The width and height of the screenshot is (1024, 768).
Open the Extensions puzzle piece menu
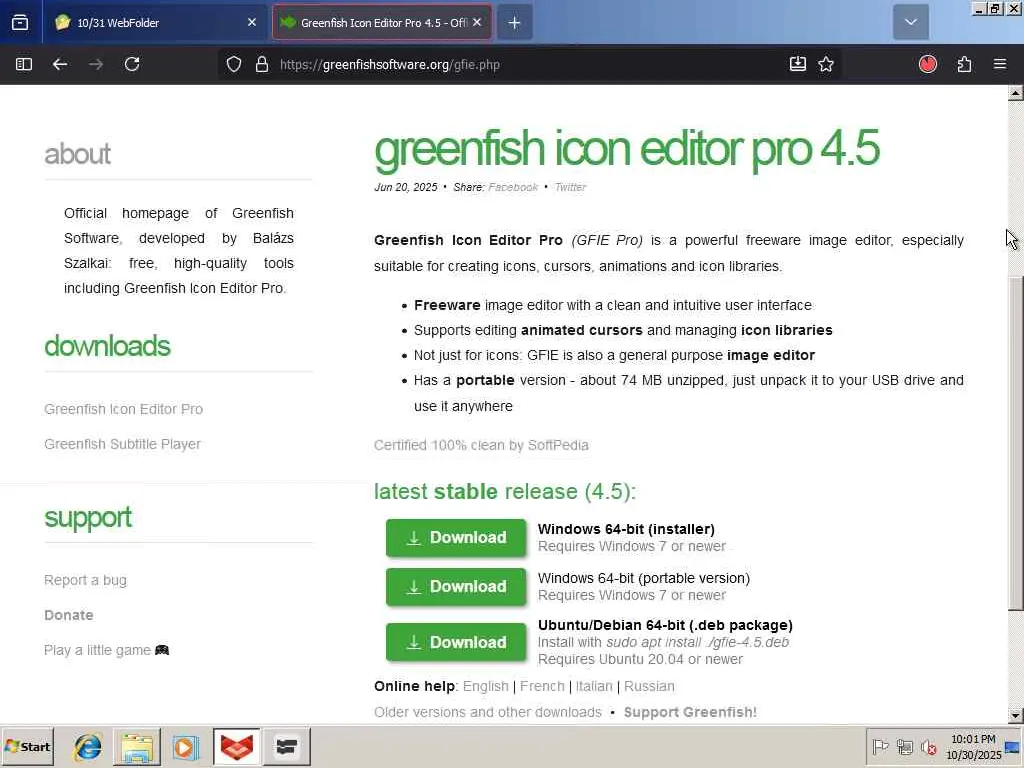click(965, 64)
